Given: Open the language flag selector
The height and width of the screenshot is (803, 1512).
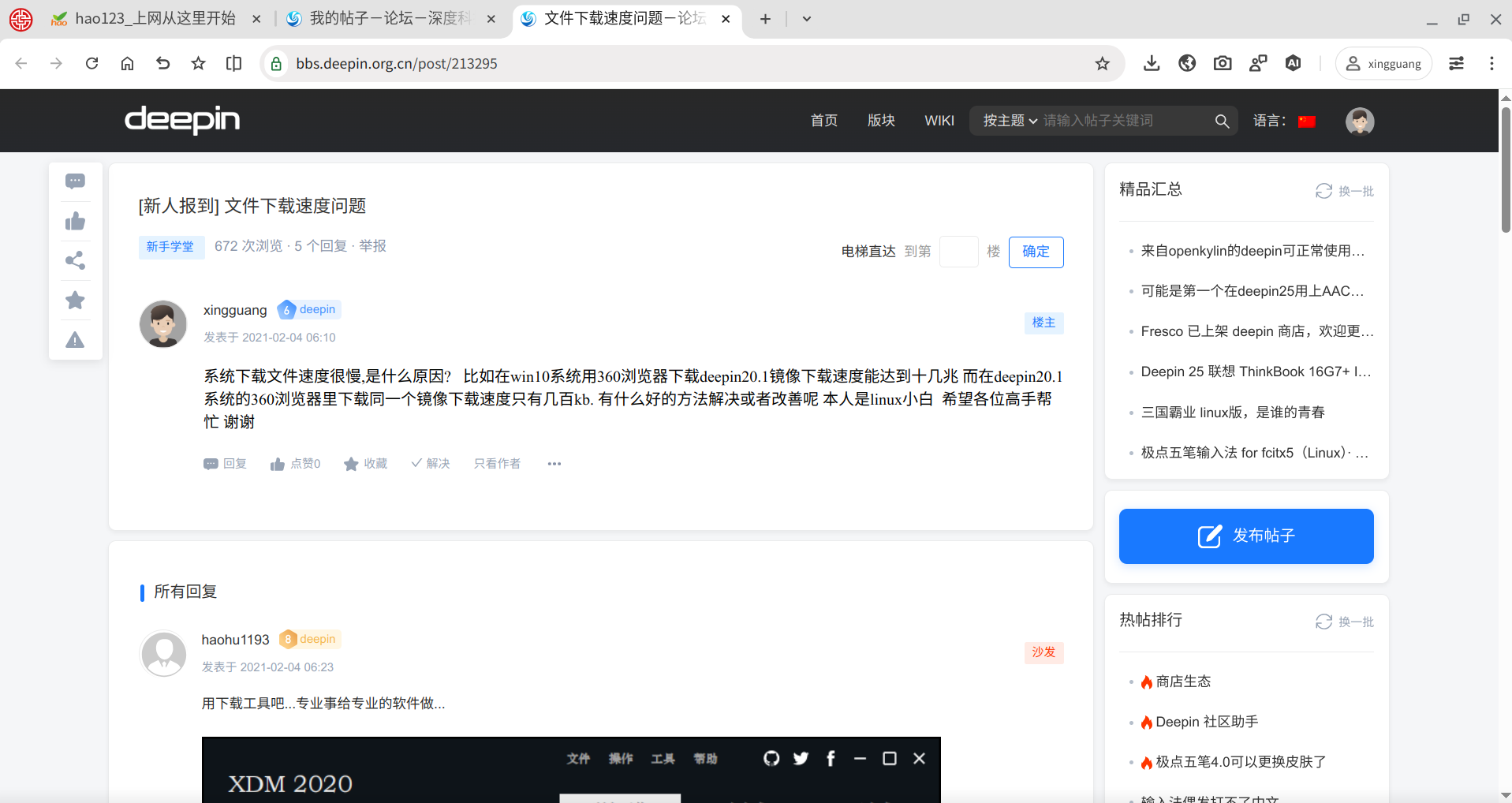Looking at the screenshot, I should 1307,121.
